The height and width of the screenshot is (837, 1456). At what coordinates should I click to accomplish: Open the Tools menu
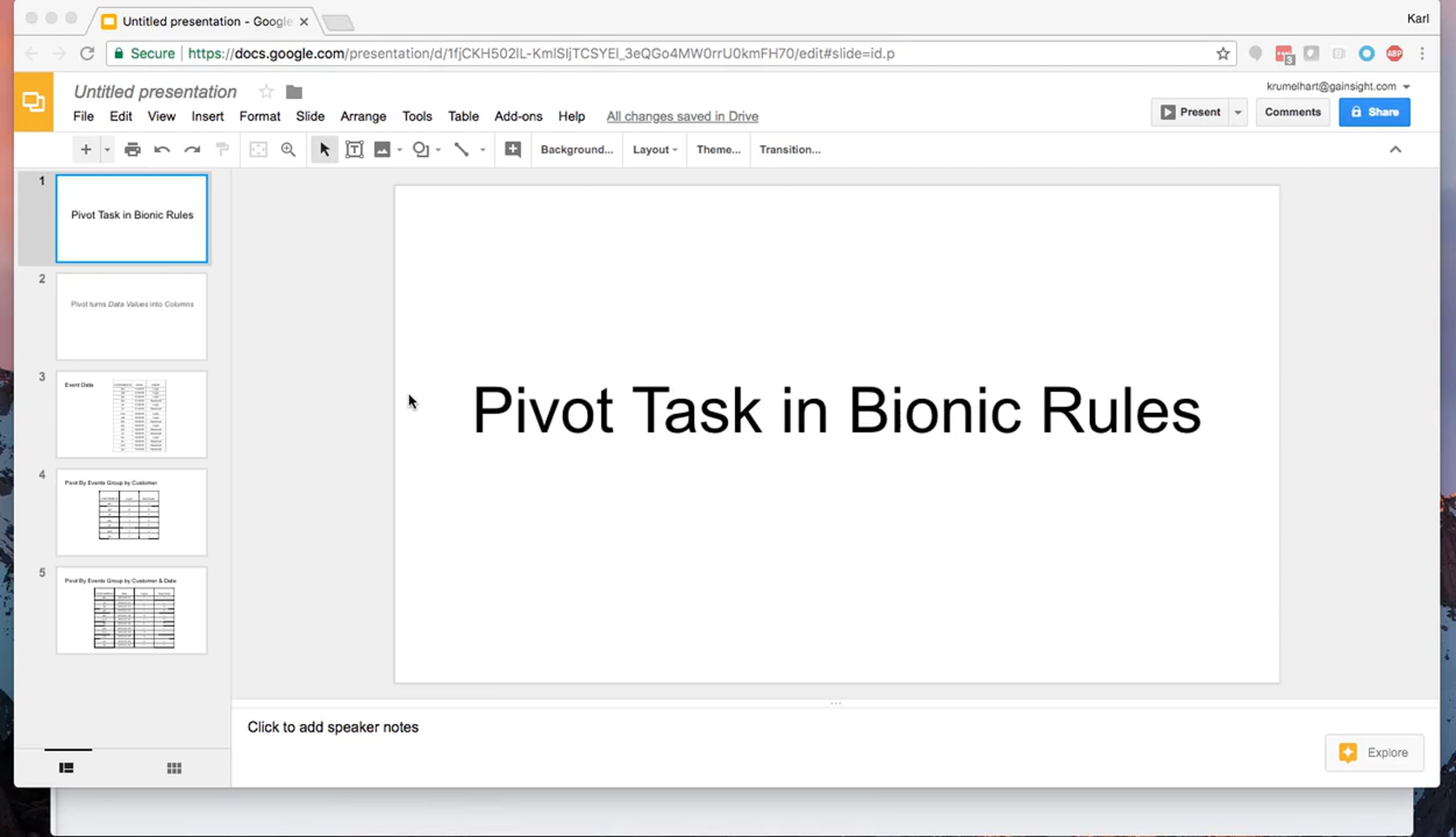[x=417, y=116]
